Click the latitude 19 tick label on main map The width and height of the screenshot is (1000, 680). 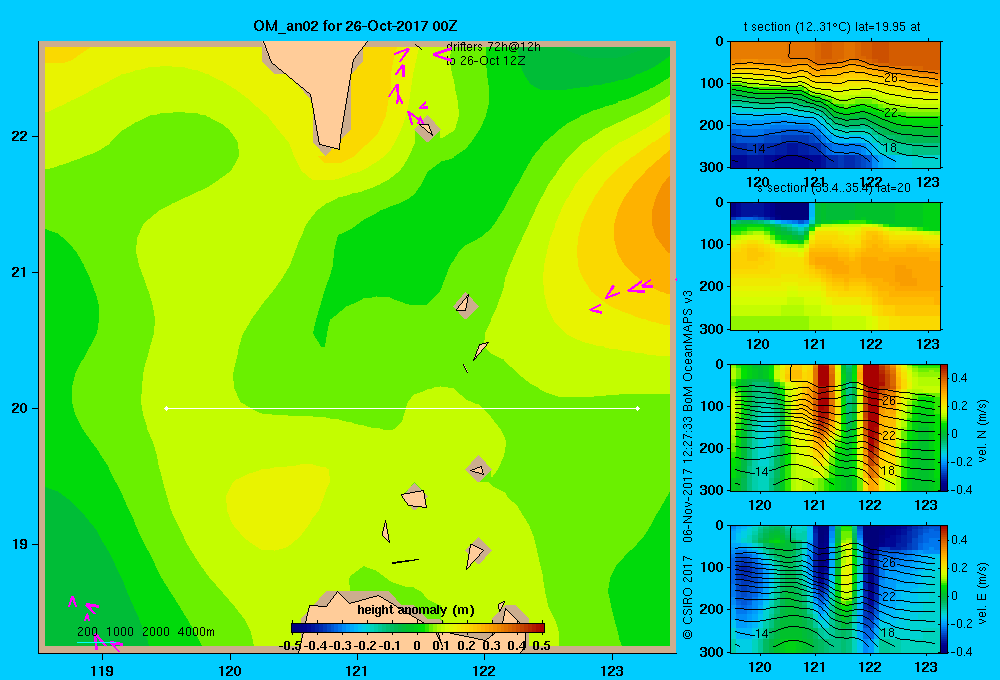19,544
